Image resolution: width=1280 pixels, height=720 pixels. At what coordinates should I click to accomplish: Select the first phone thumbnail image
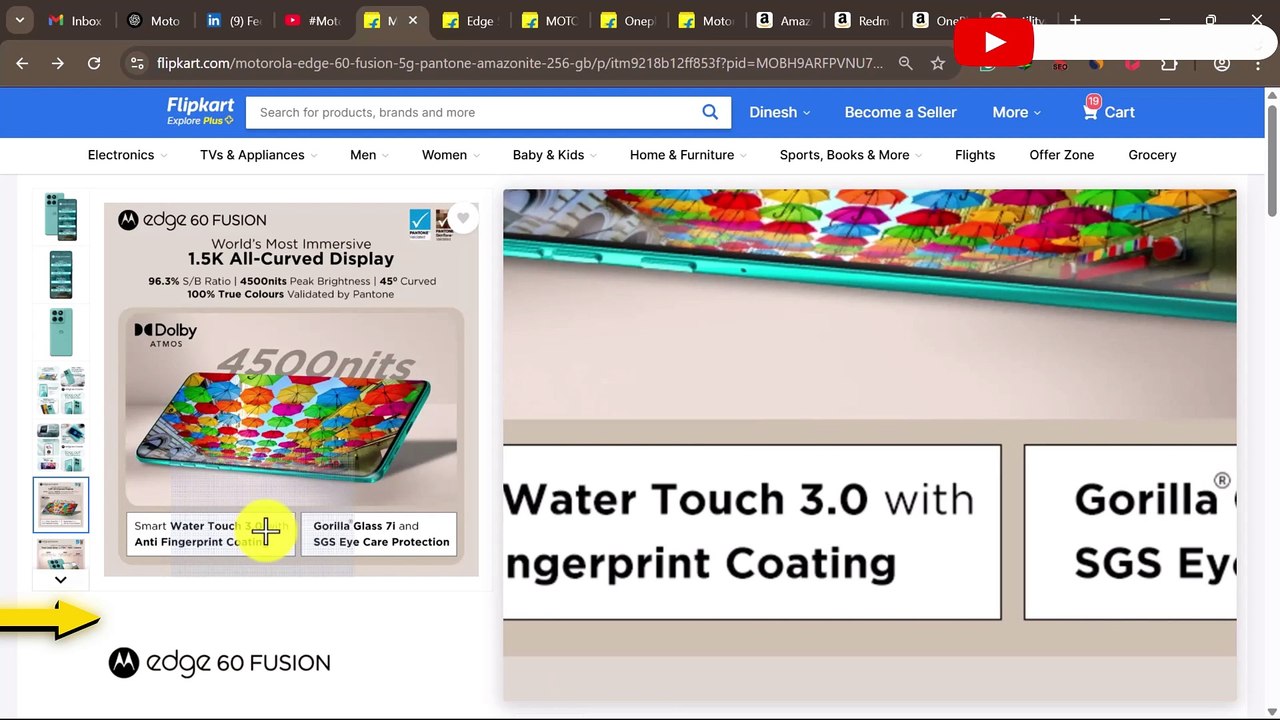(x=61, y=216)
